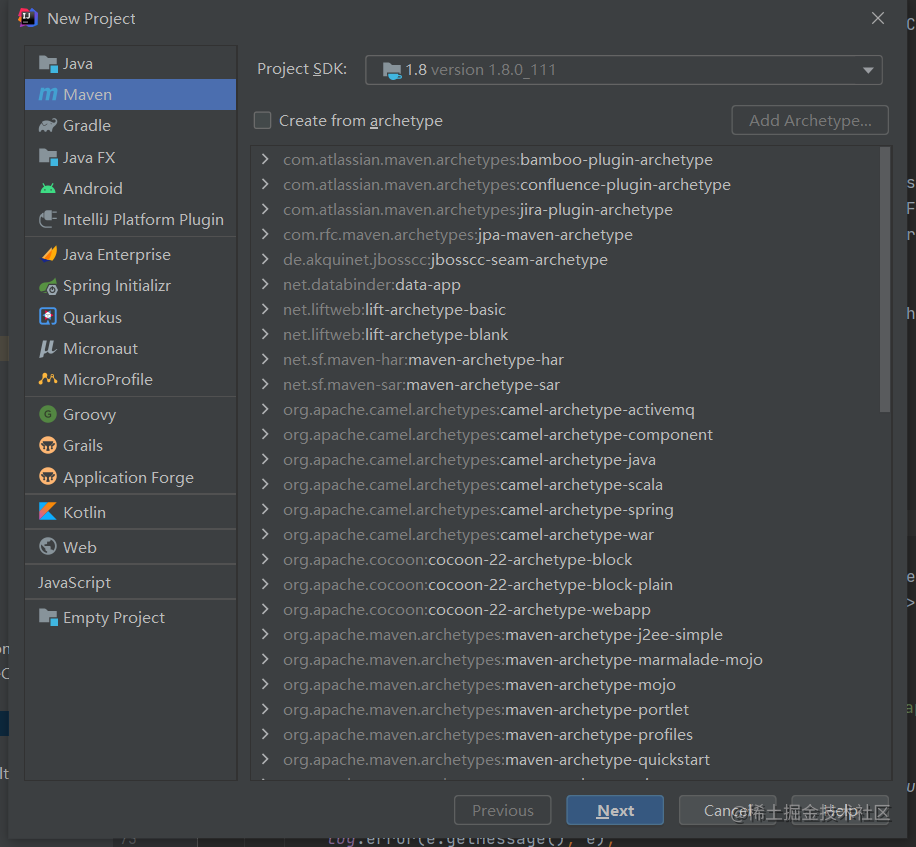Image resolution: width=916 pixels, height=847 pixels.
Task: Click the IntelliJ Platform Plugin icon
Action: click(48, 219)
